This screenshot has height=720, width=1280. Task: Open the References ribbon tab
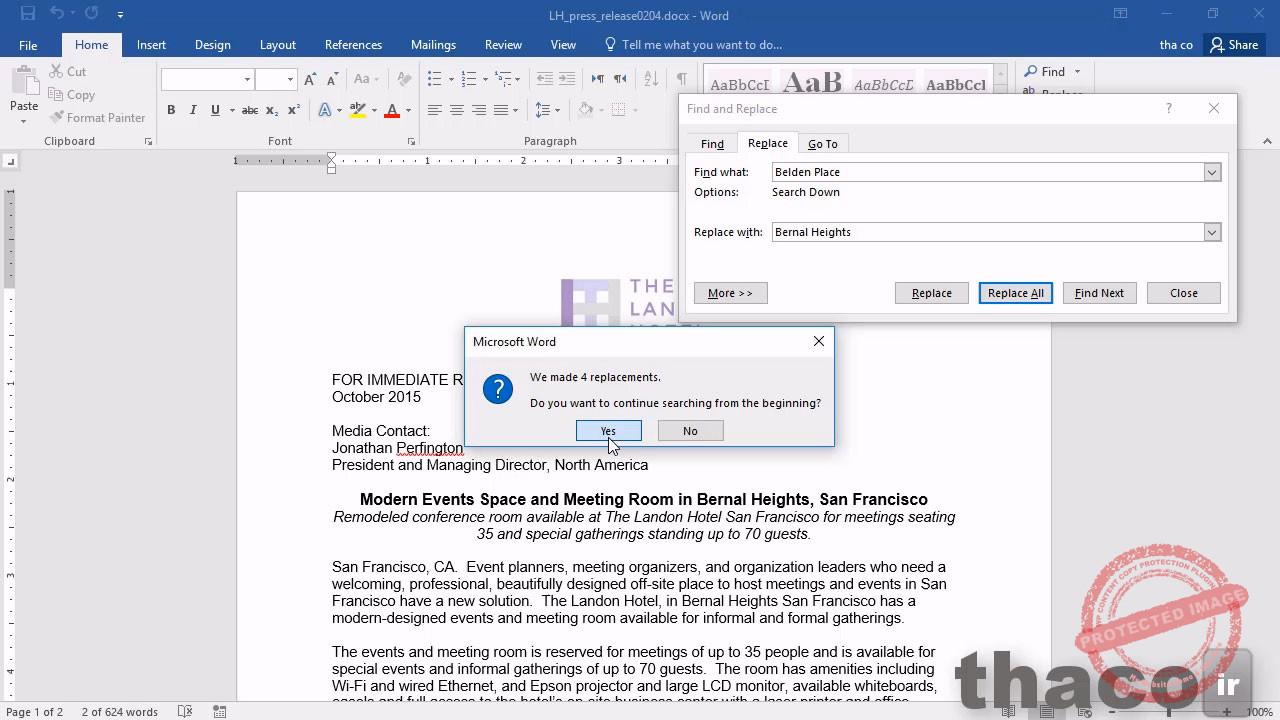(x=353, y=45)
